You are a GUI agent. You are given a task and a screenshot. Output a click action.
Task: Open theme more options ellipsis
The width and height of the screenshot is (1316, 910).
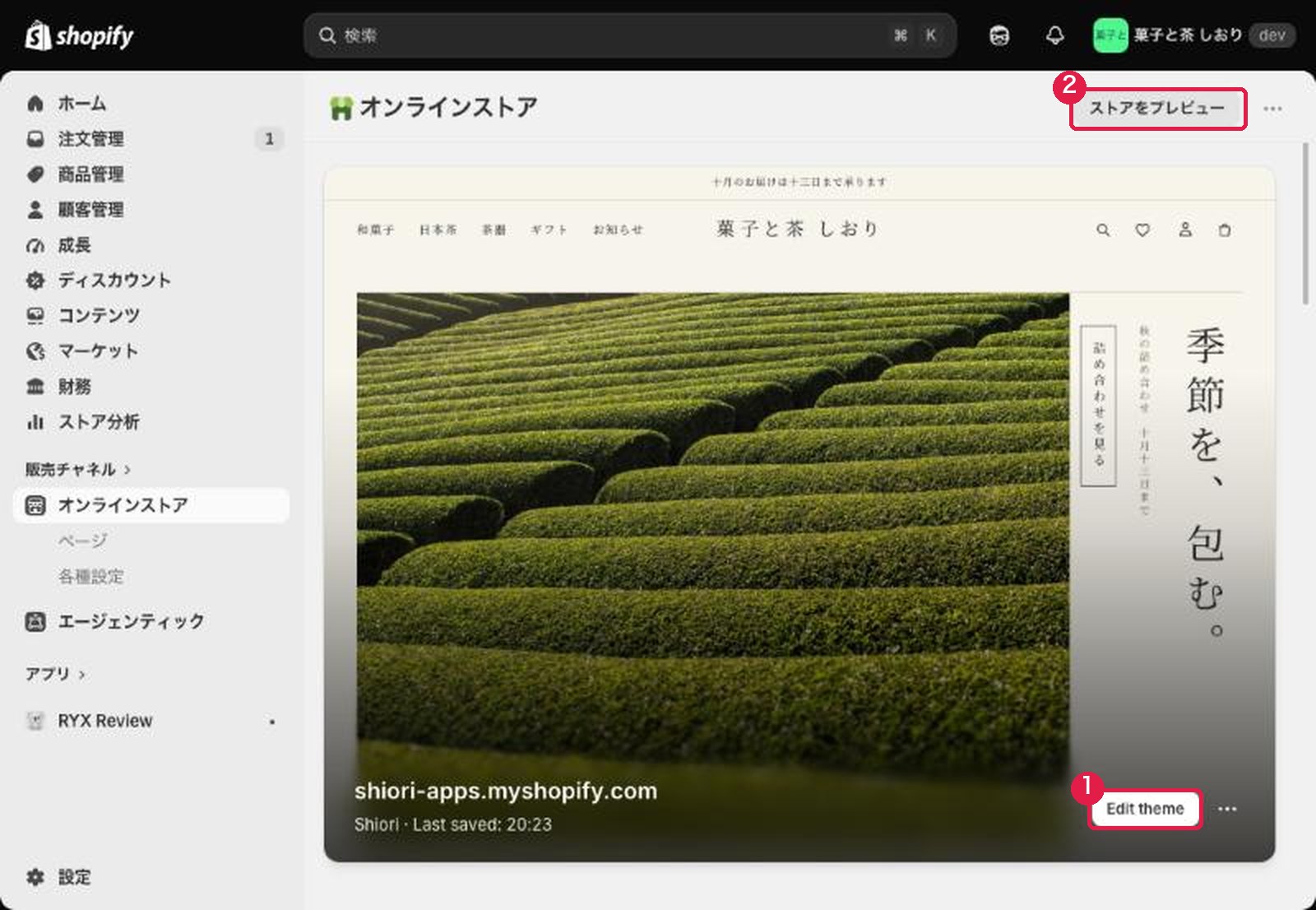coord(1227,809)
